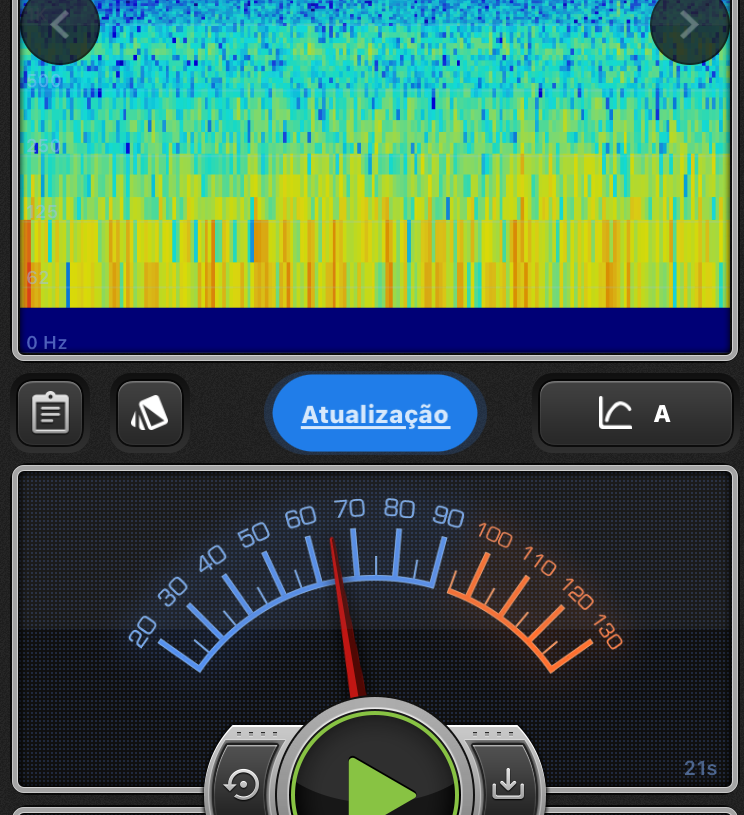Tap the 20 mark on the gauge
The width and height of the screenshot is (744, 815).
(143, 631)
